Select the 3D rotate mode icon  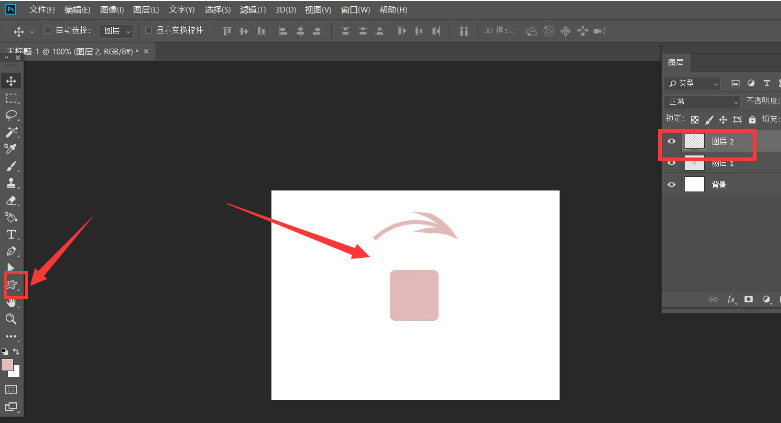click(531, 31)
